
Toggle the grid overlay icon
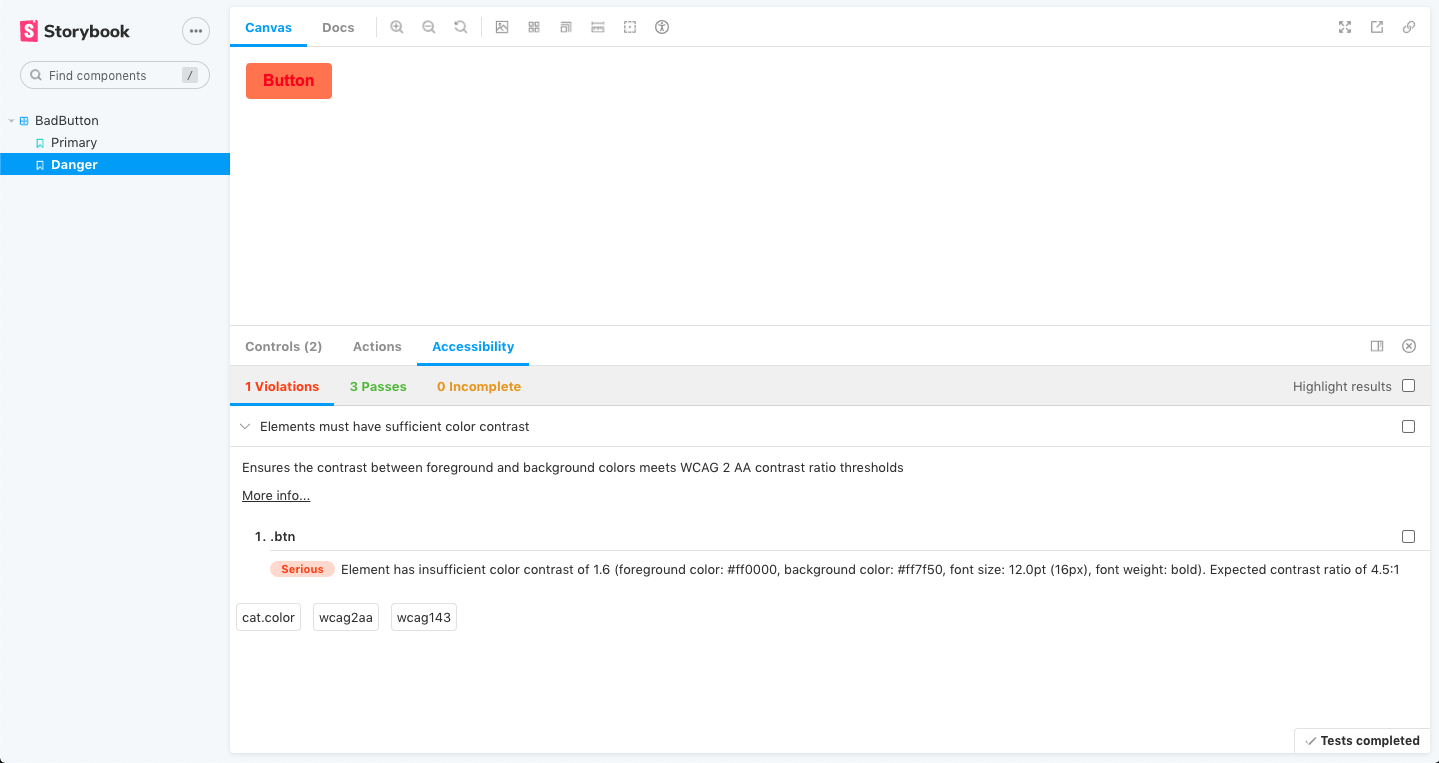coord(534,27)
